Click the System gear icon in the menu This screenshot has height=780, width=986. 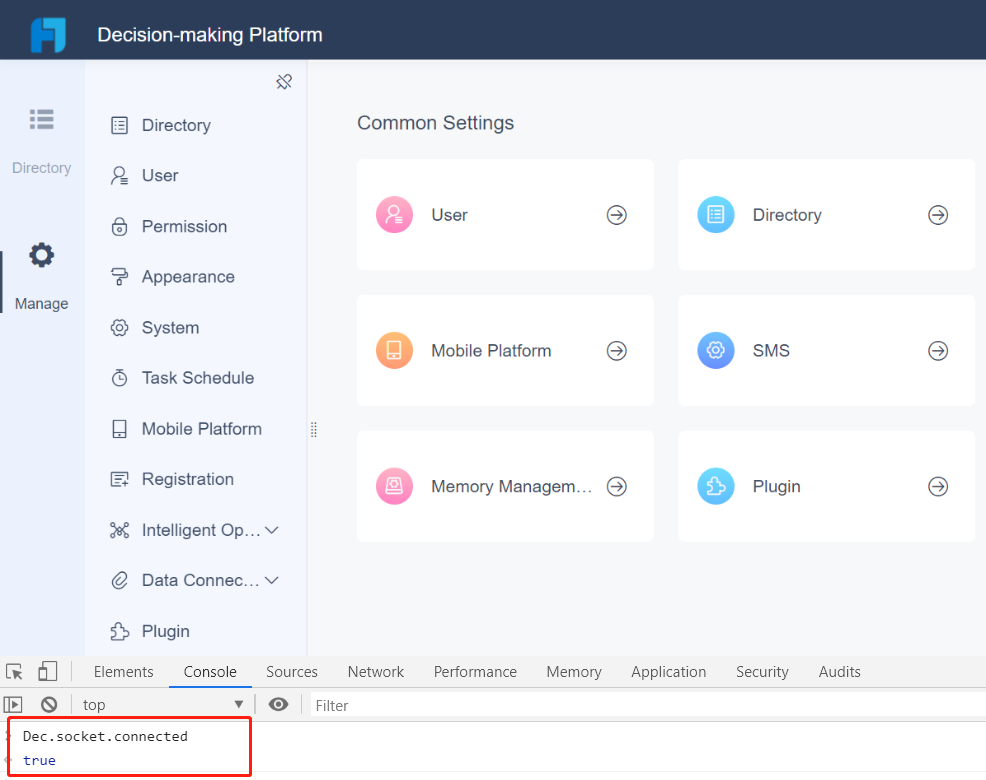119,328
